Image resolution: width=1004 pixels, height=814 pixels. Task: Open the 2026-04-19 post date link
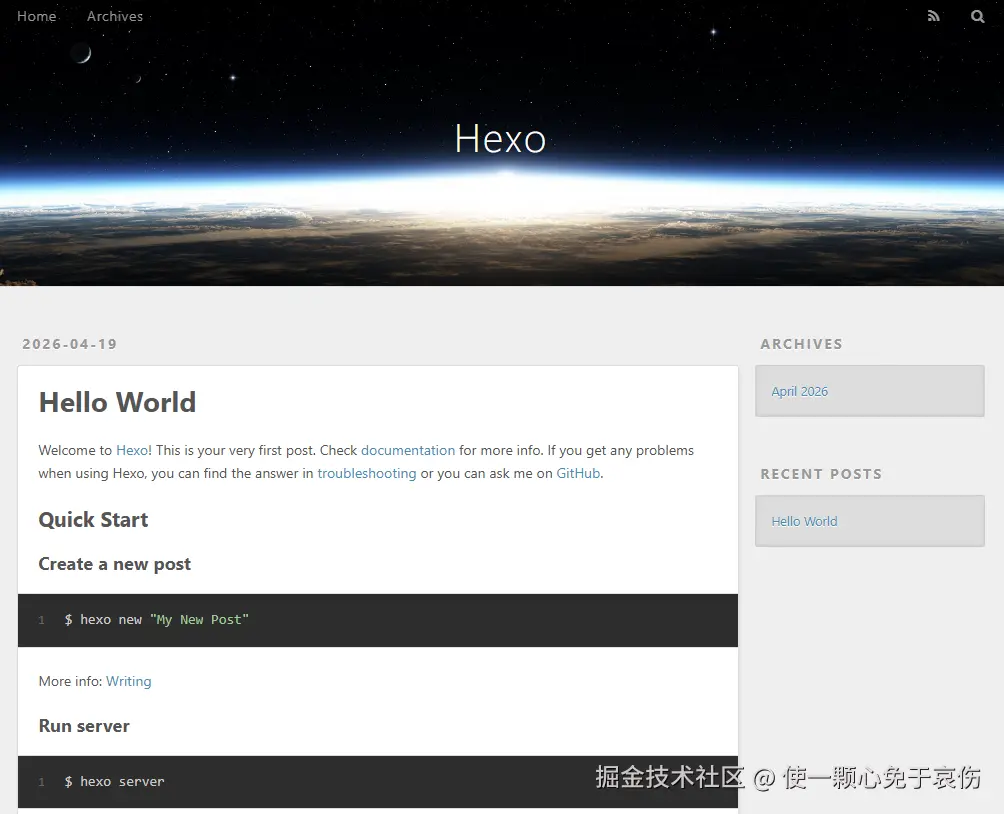tap(70, 344)
